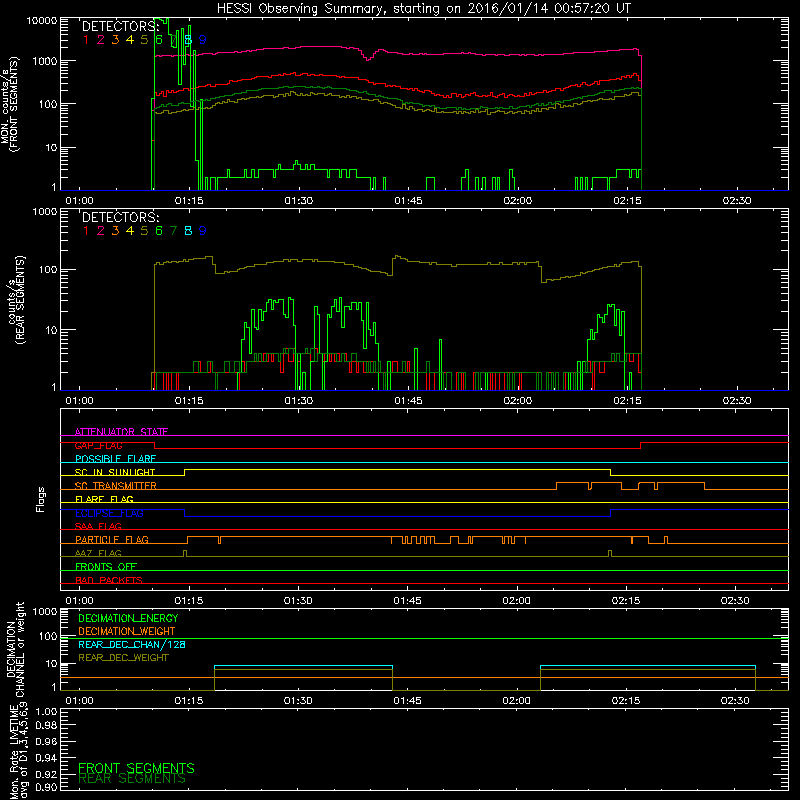Select blue detector number 9 in the front segments legend
This screenshot has height=800, width=800.
(x=203, y=40)
